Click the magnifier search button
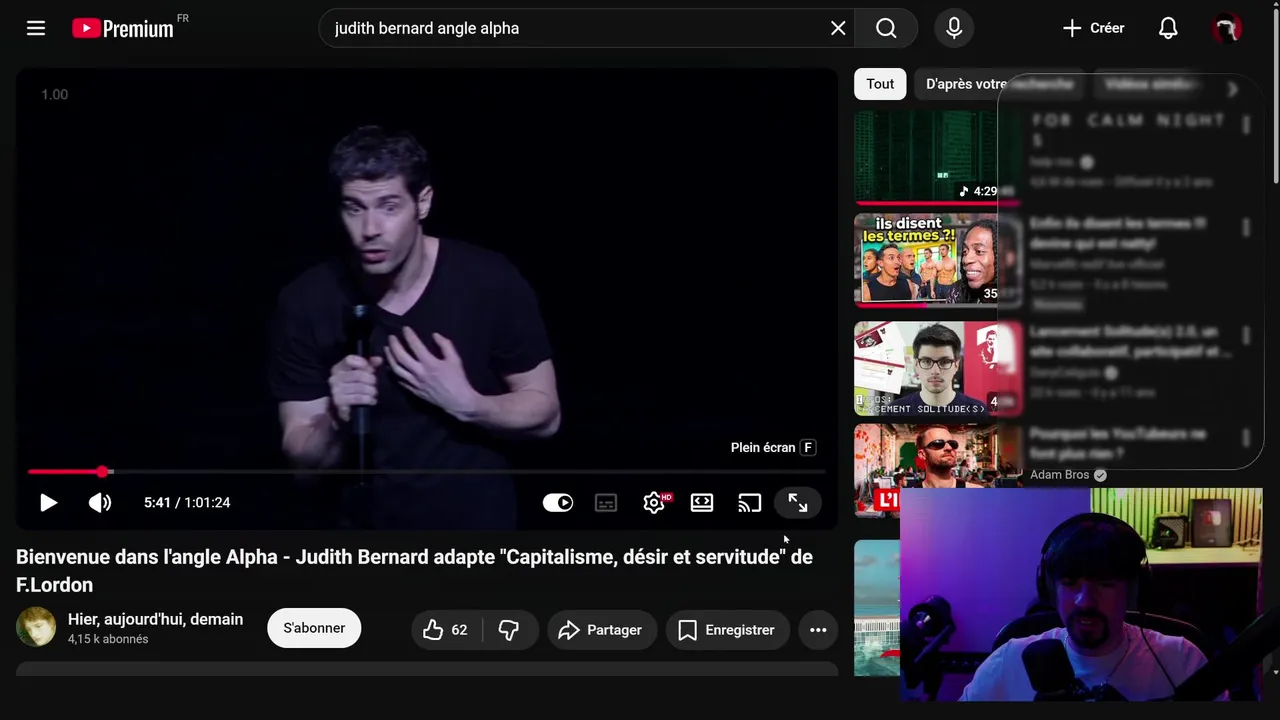1280x720 pixels. (x=886, y=28)
